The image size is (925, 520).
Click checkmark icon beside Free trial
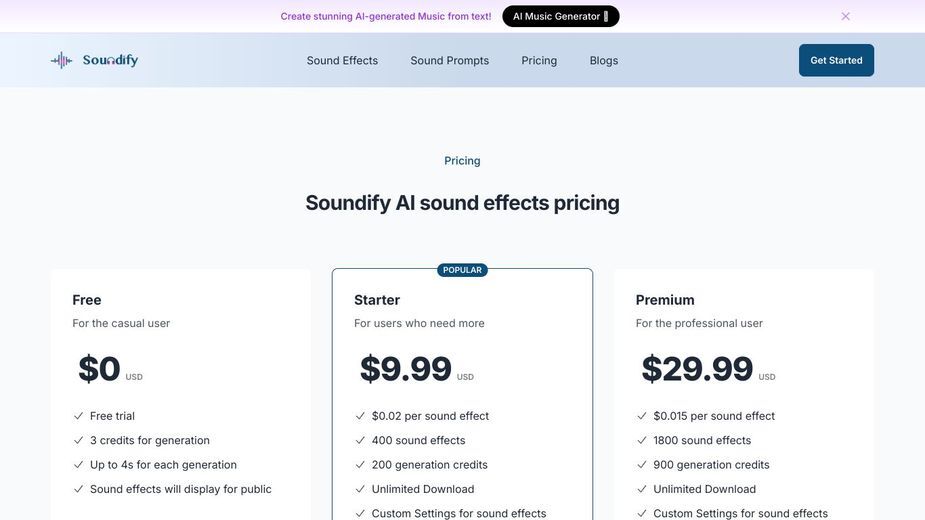point(78,416)
